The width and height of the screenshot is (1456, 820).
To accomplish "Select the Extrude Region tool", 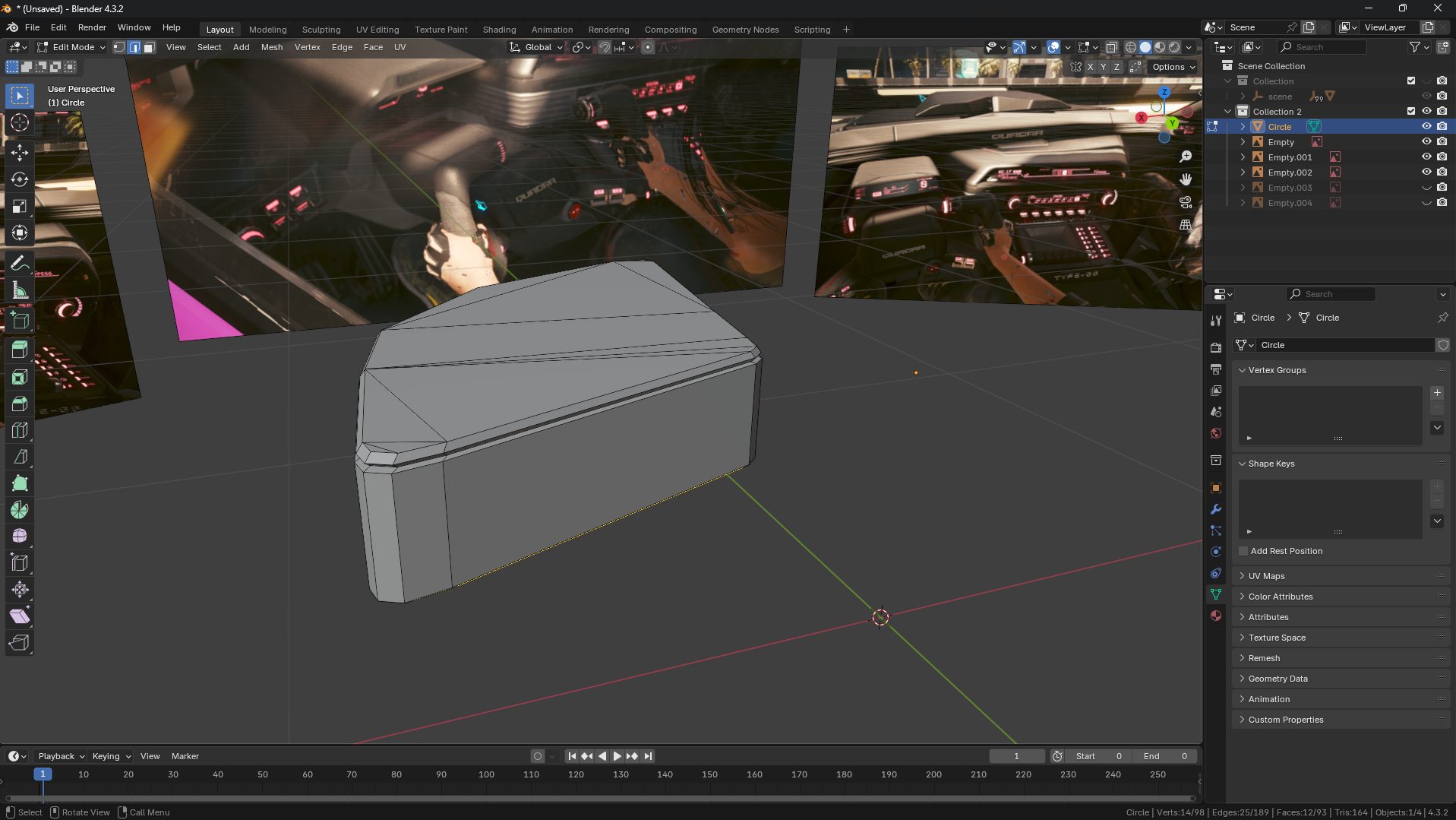I will coord(20,350).
